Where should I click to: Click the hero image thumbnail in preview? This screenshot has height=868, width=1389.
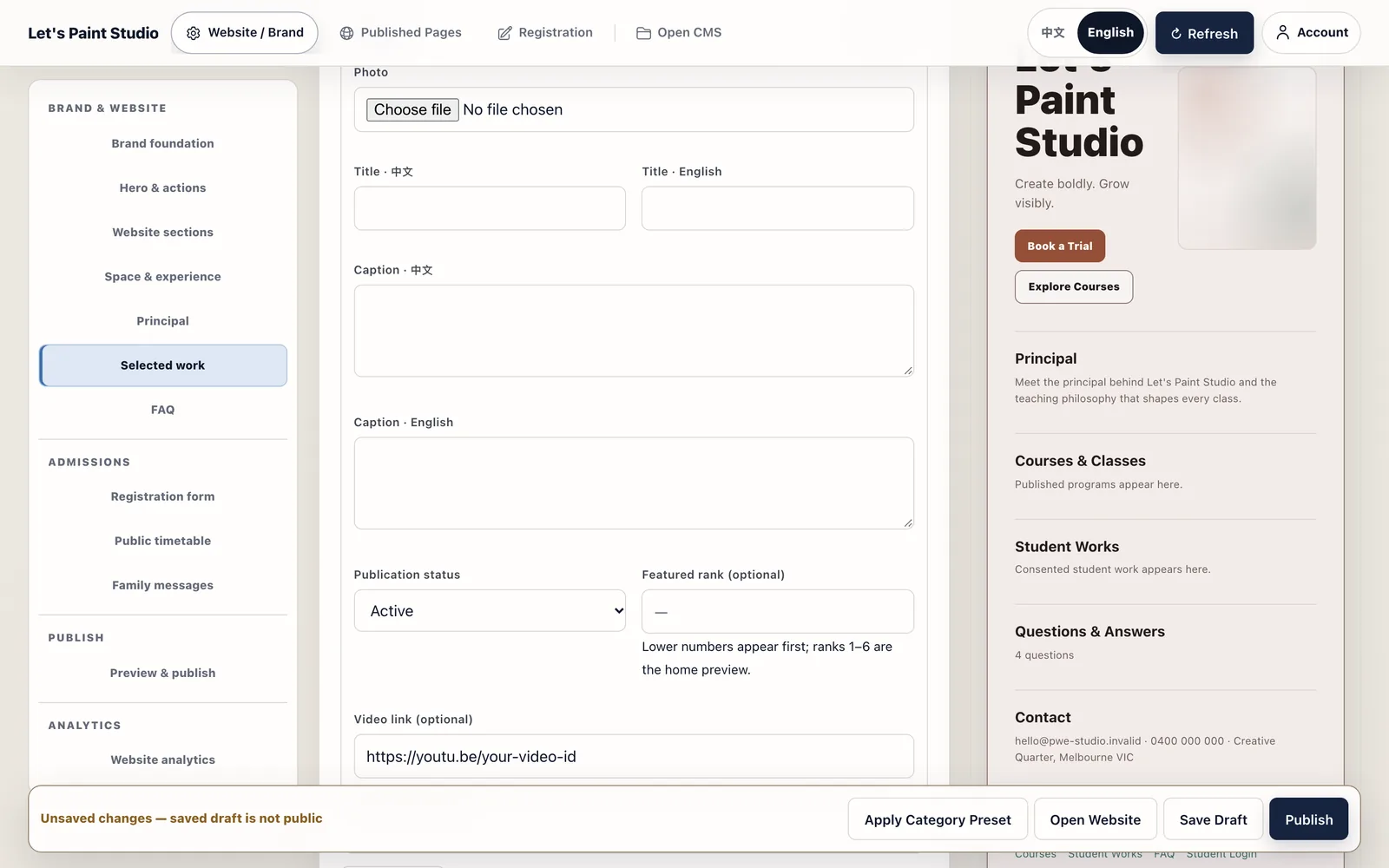[x=1247, y=158]
